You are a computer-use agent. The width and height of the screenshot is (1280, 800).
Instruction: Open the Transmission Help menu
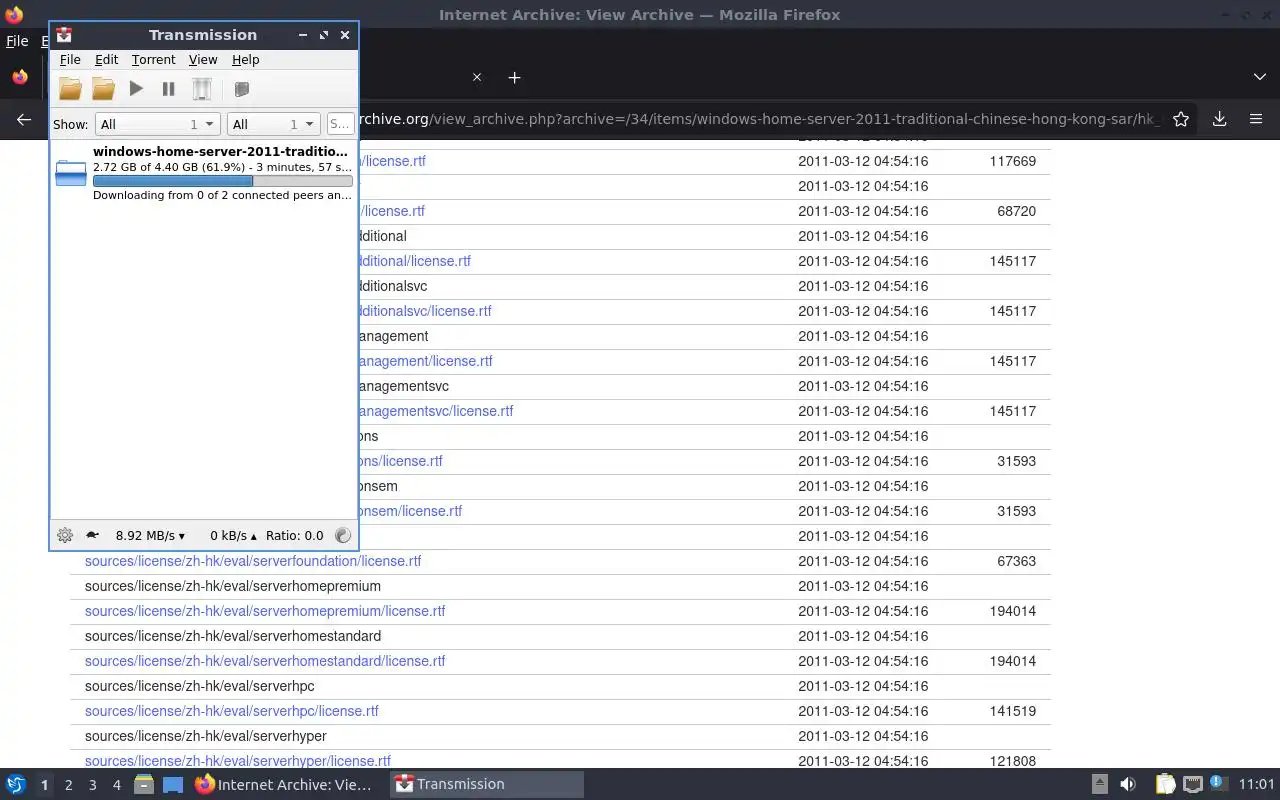[245, 60]
